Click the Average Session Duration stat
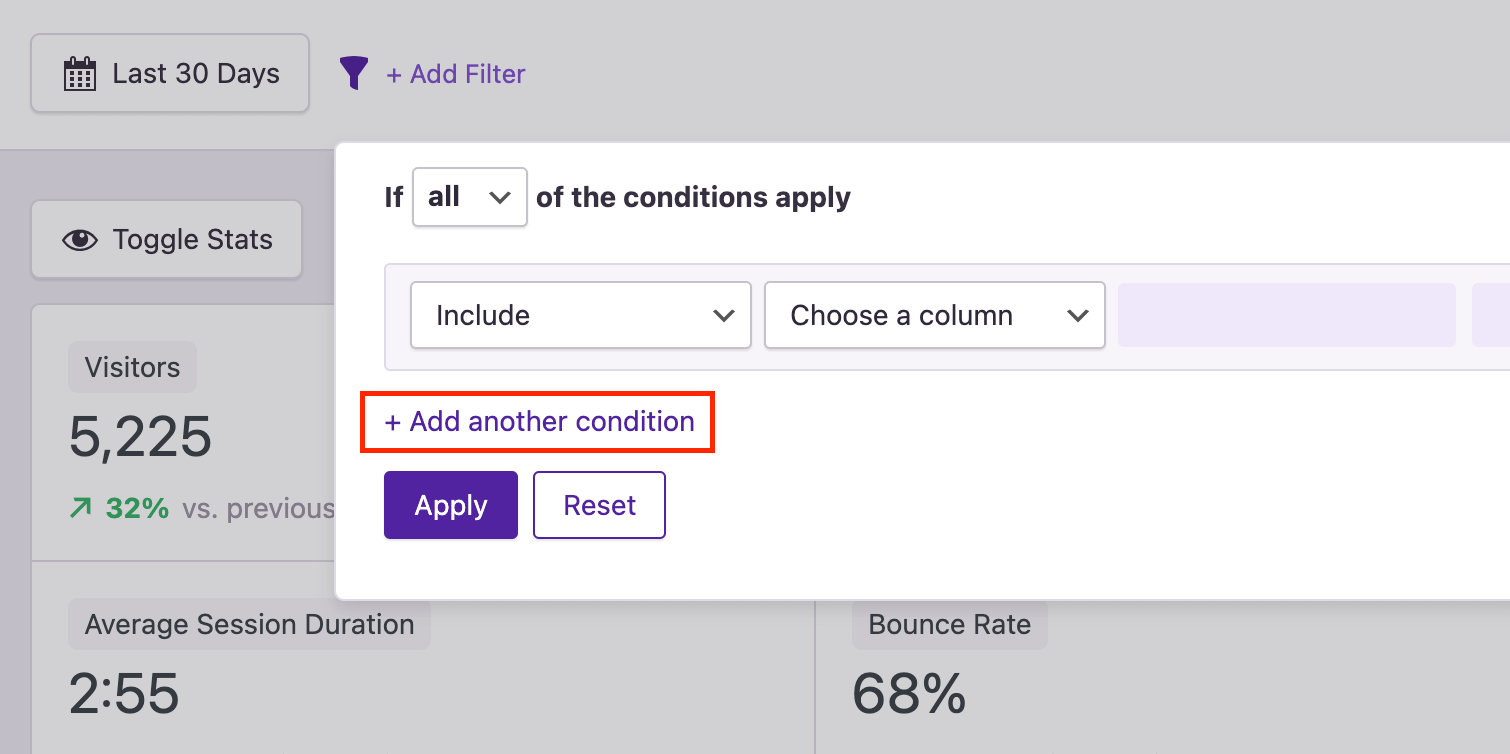Image resolution: width=1510 pixels, height=754 pixels. tap(249, 624)
